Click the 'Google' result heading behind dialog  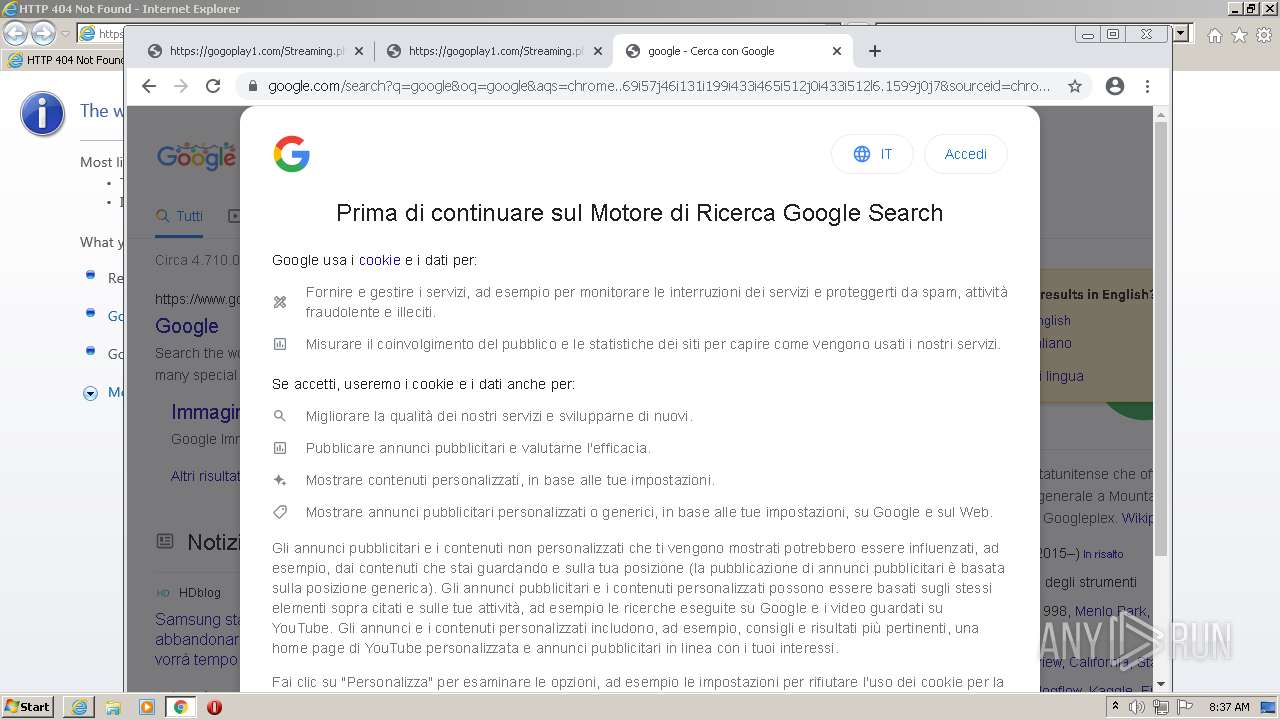(x=187, y=326)
